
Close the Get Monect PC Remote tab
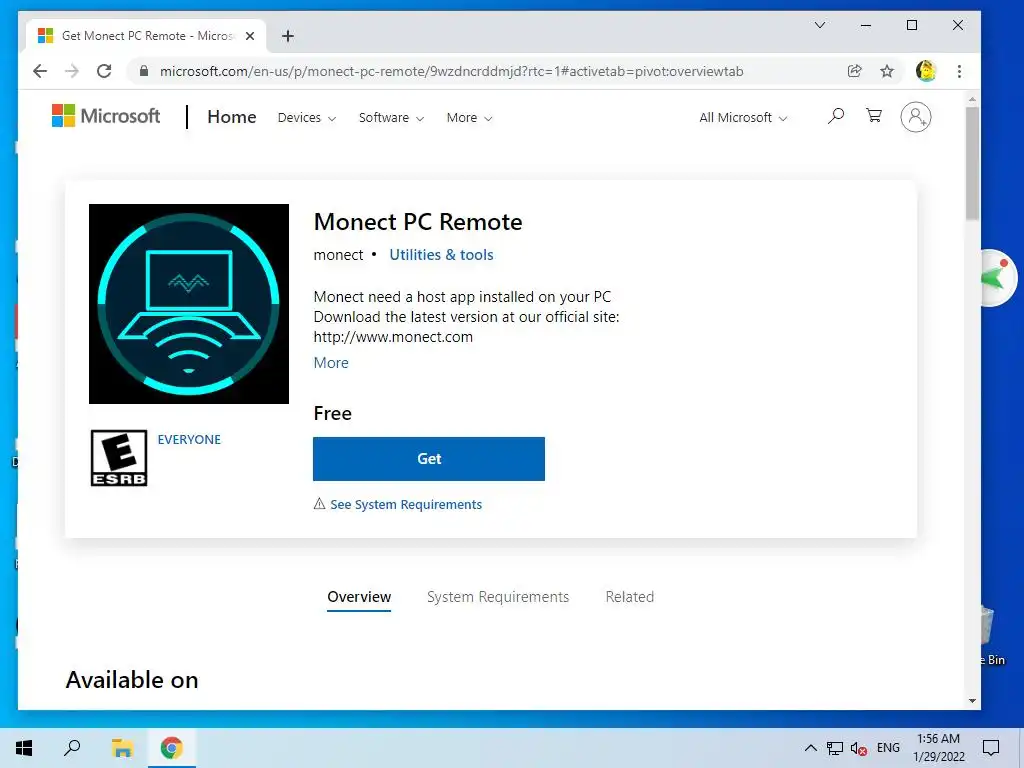249,36
